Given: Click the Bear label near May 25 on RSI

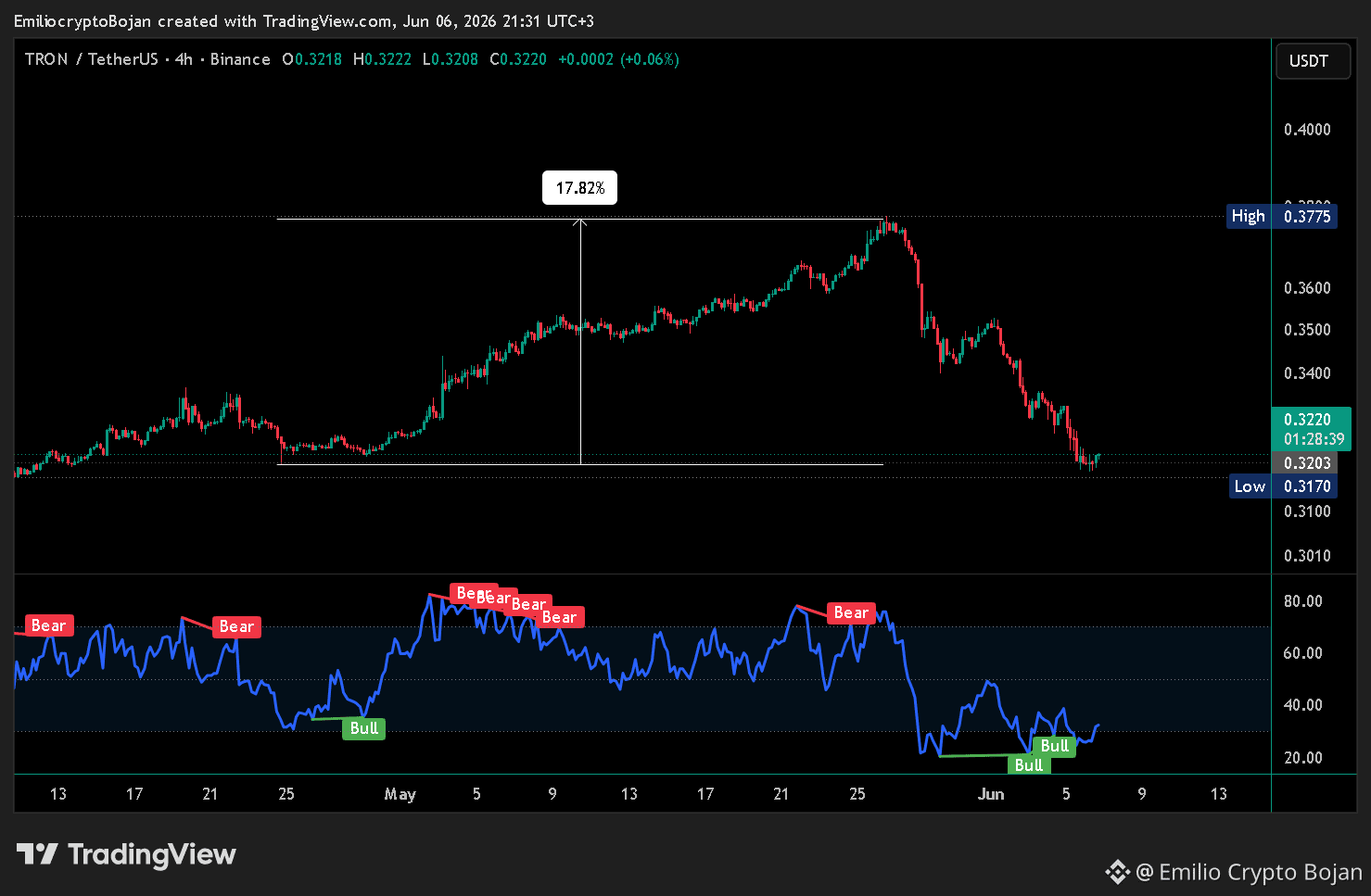Looking at the screenshot, I should point(851,612).
